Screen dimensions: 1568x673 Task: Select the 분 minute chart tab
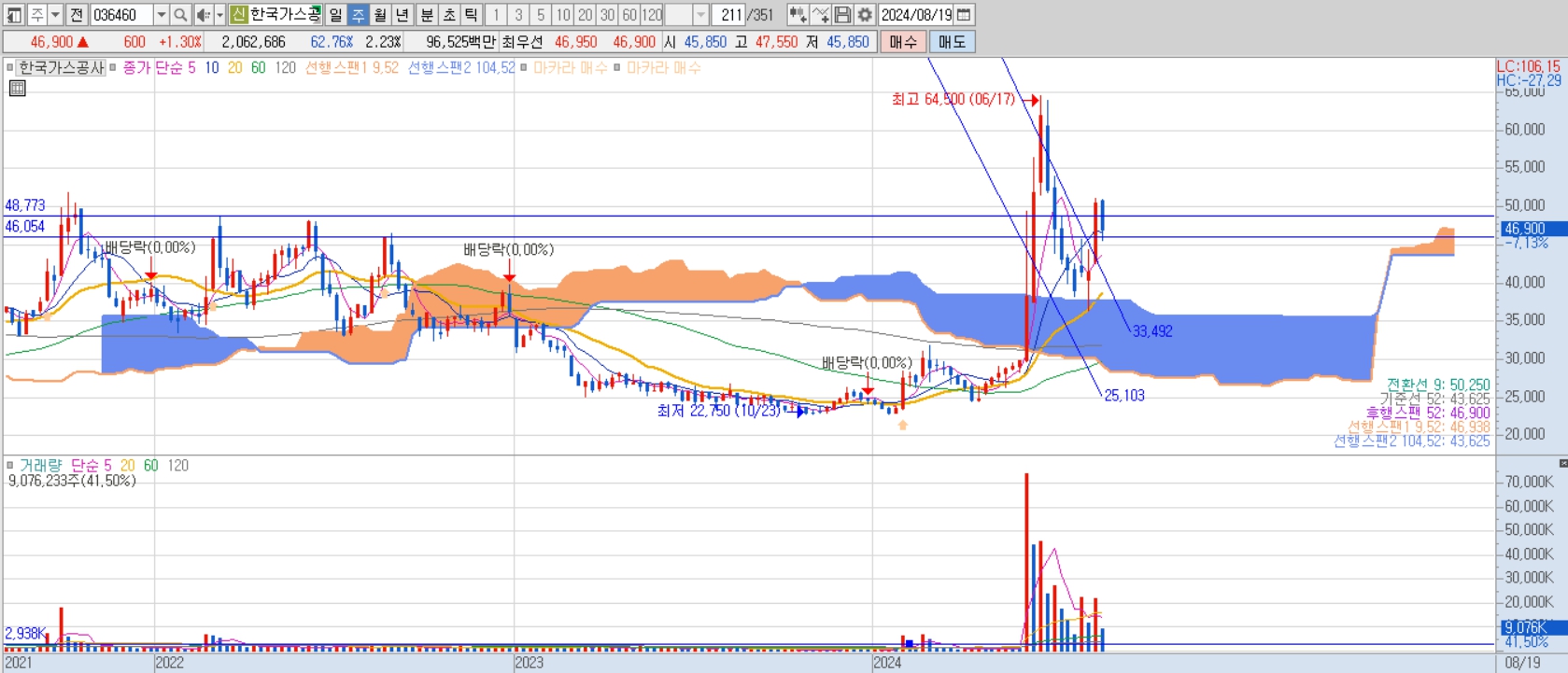click(x=427, y=15)
